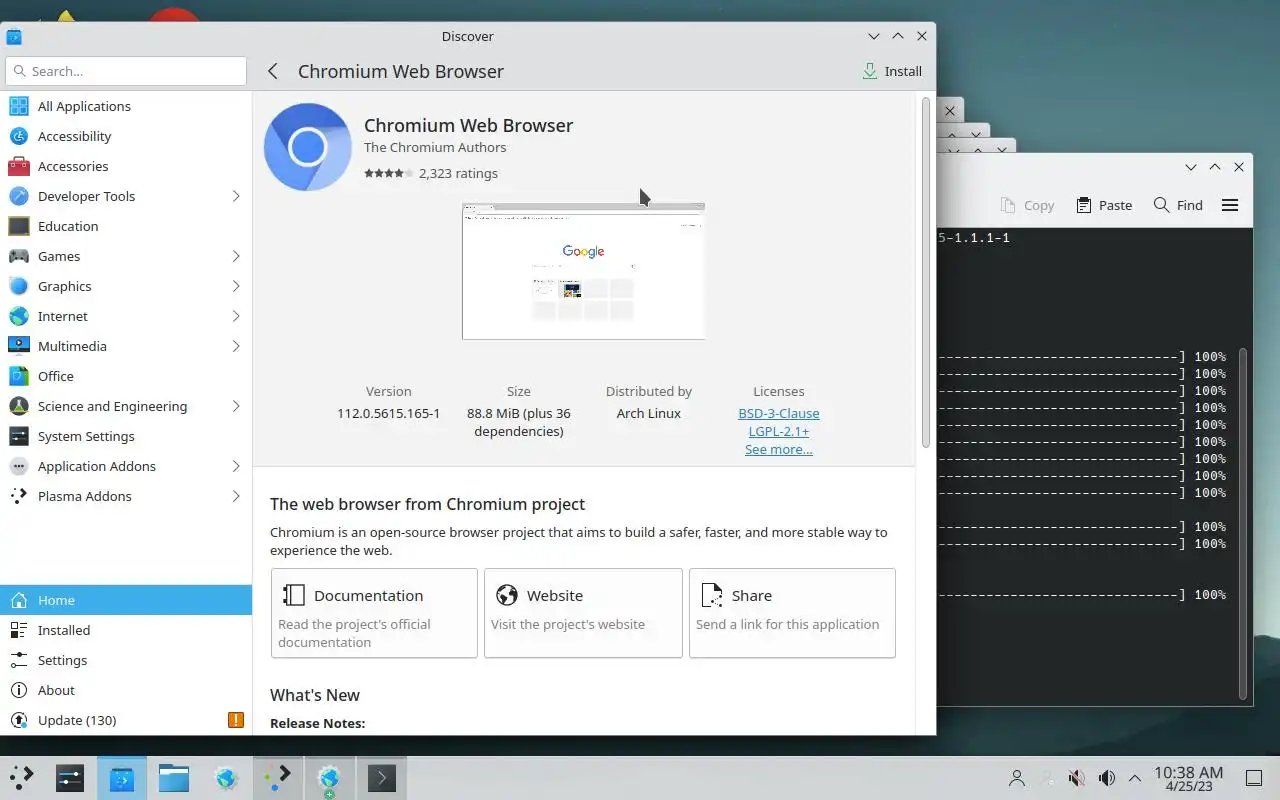Open Discover Settings in sidebar
This screenshot has height=800, width=1280.
point(126,660)
